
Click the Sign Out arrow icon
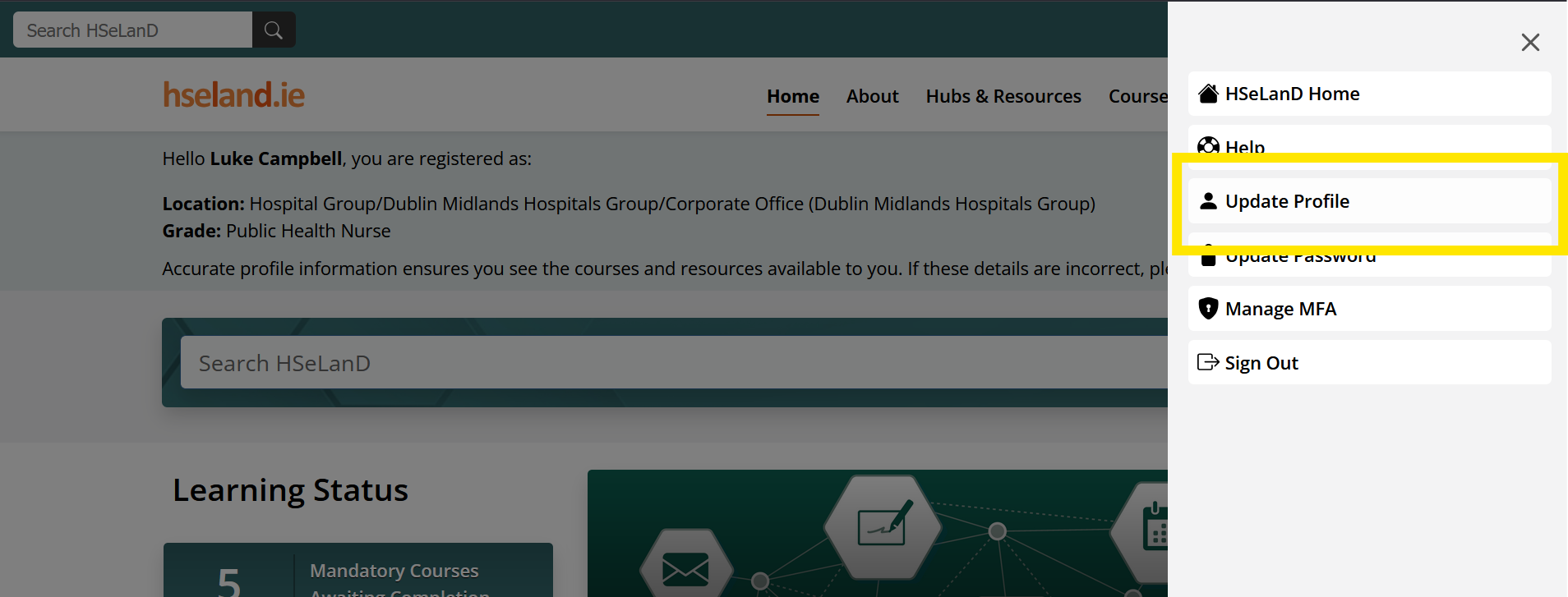1208,362
